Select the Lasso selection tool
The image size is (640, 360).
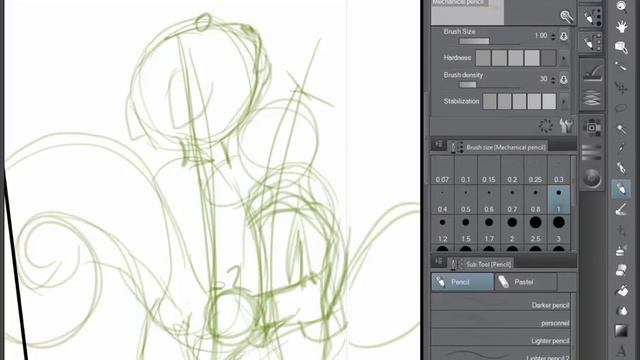point(621,108)
